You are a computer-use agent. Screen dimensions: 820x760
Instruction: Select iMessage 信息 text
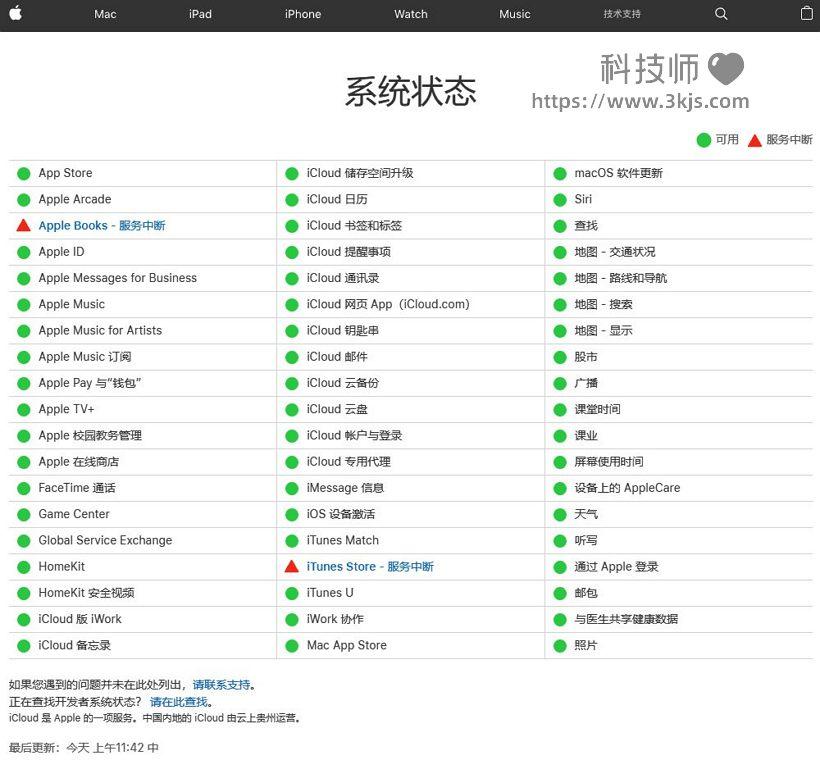point(346,488)
